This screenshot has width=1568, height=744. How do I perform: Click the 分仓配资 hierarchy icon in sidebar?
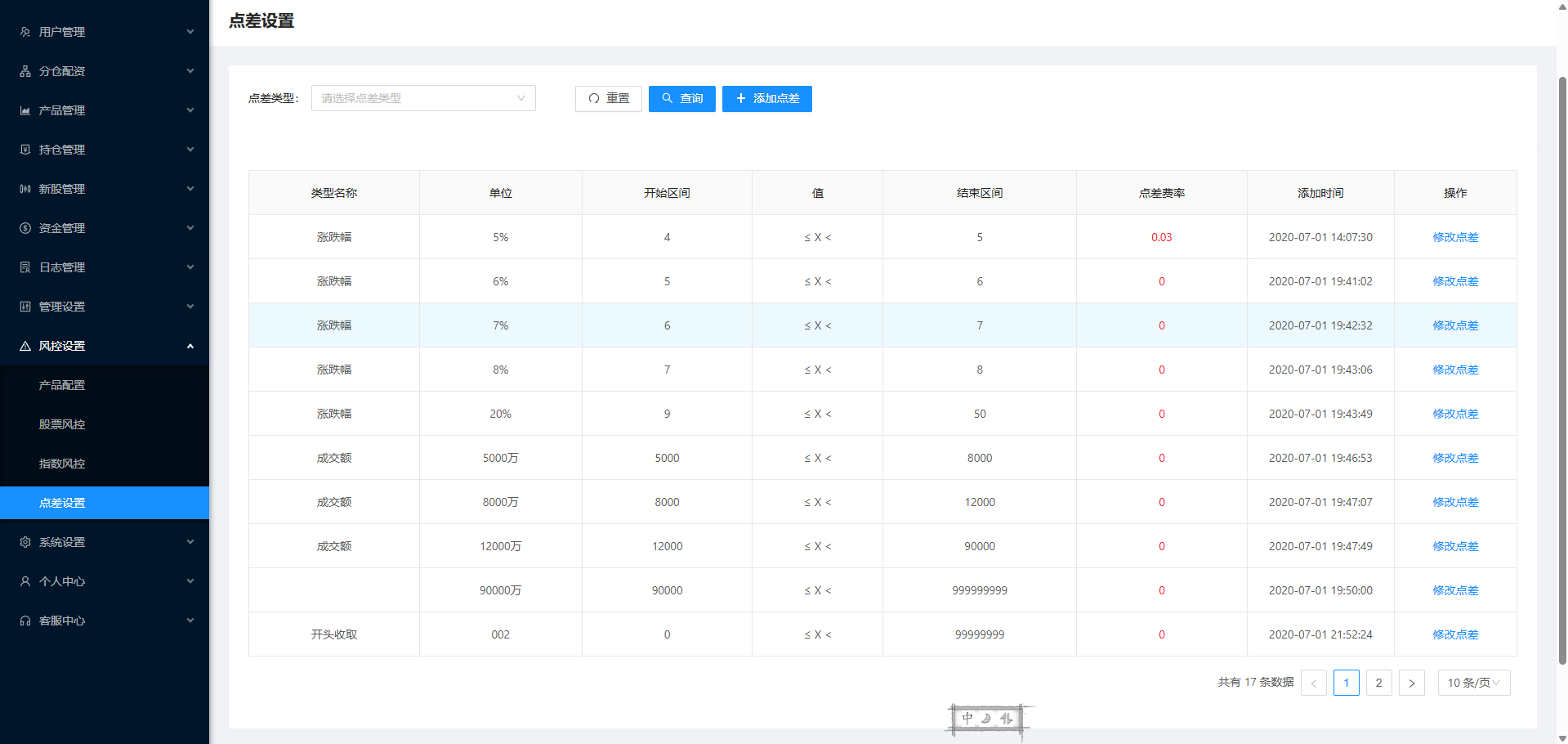tap(25, 71)
